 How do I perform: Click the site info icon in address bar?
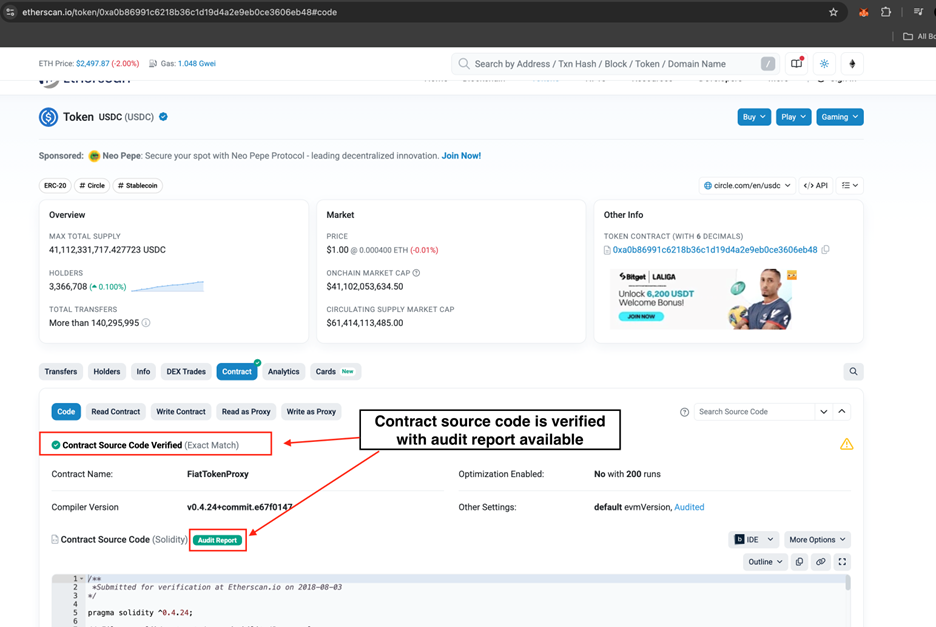pos(10,12)
